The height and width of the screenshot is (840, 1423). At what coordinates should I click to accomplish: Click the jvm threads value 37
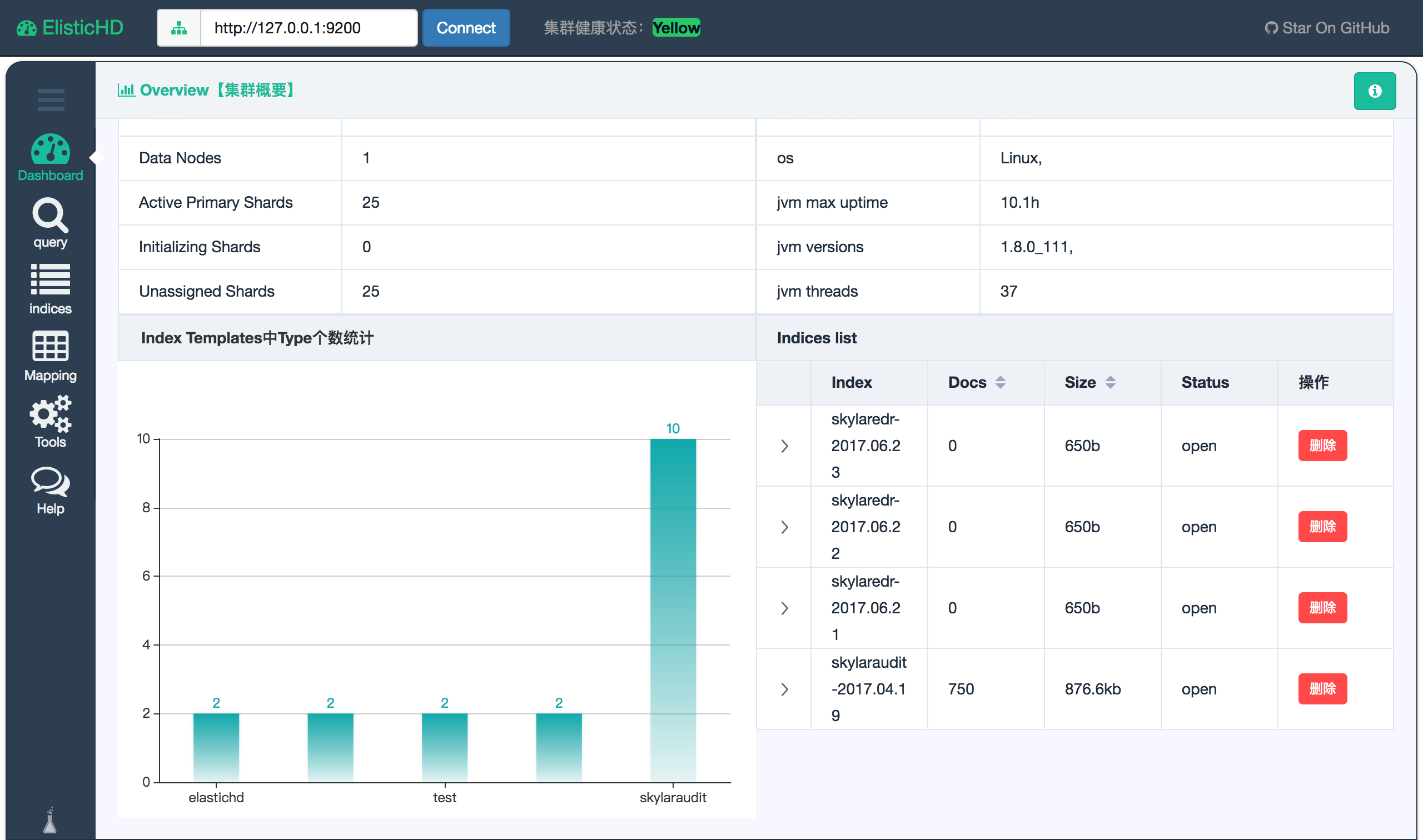click(x=1008, y=291)
